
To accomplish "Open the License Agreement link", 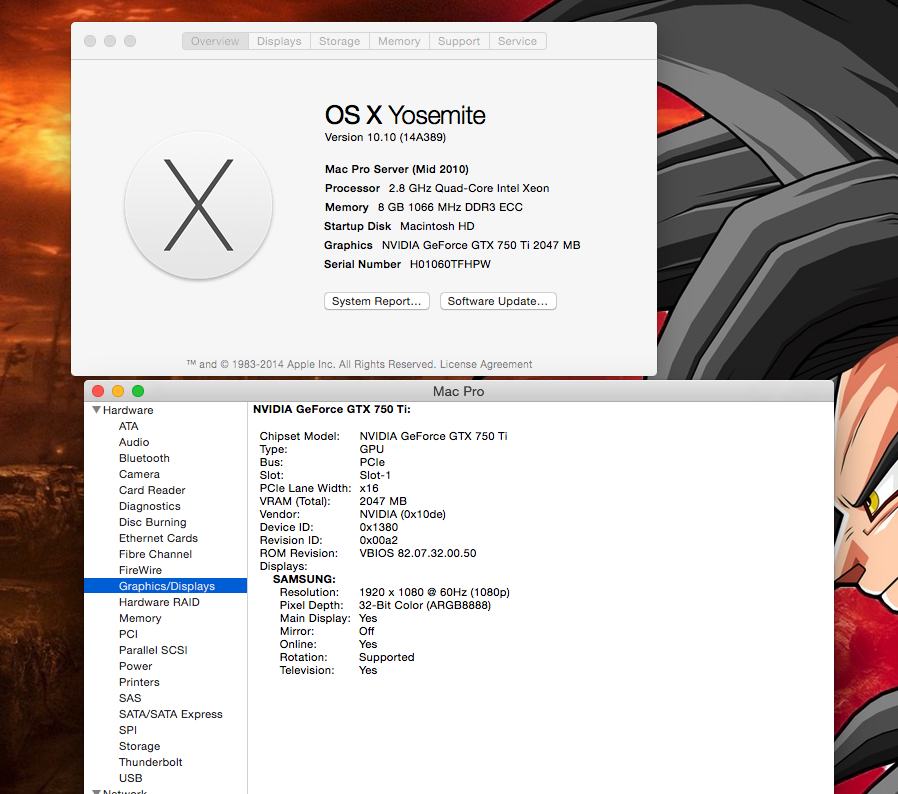I will click(486, 364).
